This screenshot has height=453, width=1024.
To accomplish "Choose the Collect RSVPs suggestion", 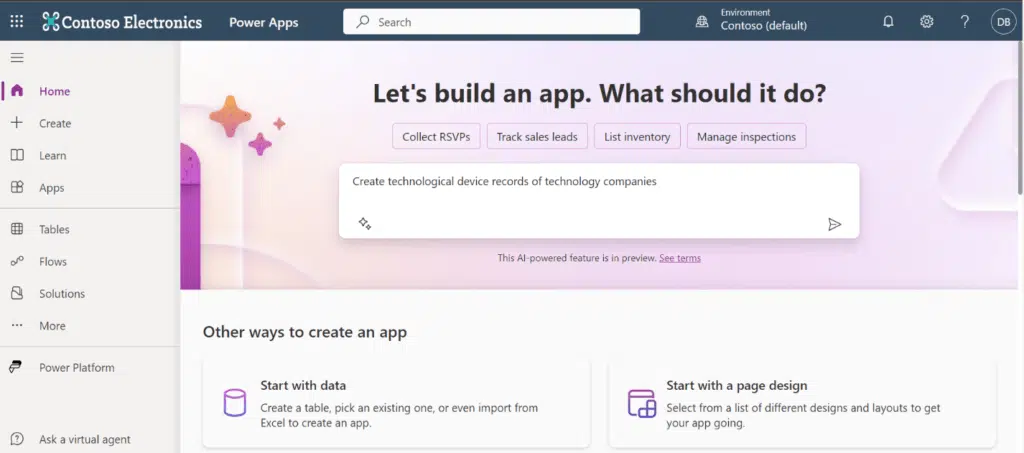I will pos(436,136).
